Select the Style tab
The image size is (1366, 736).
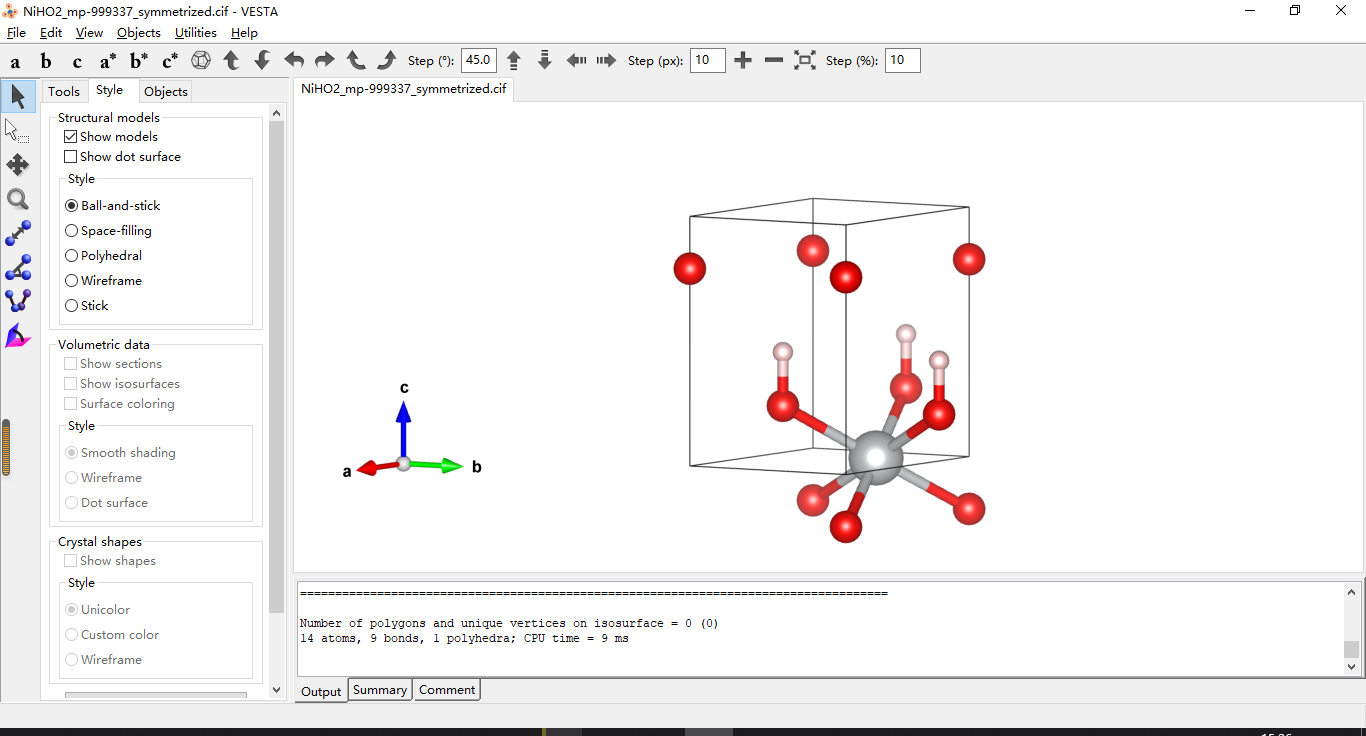pos(110,90)
